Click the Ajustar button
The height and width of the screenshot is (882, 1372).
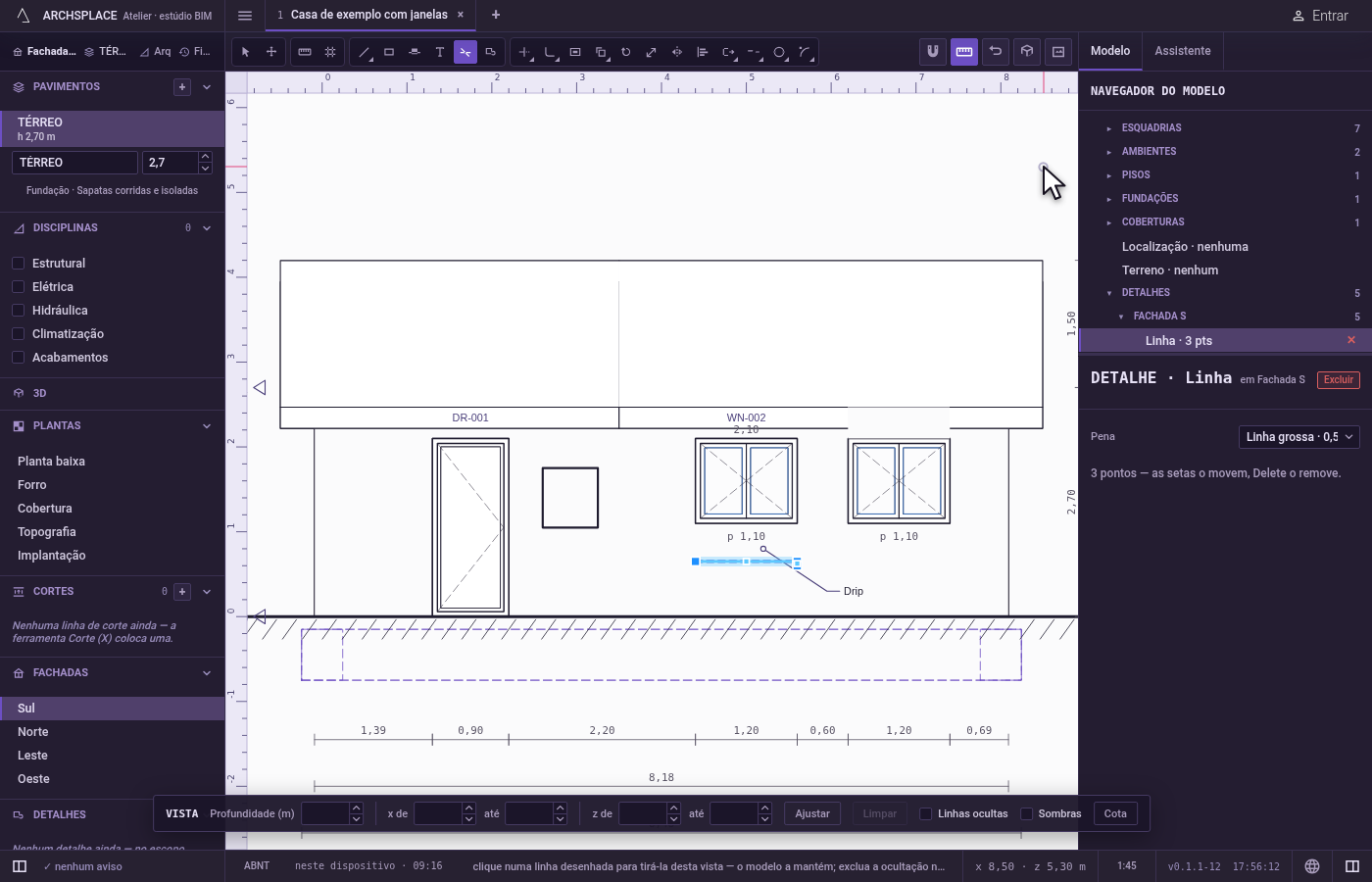click(812, 813)
